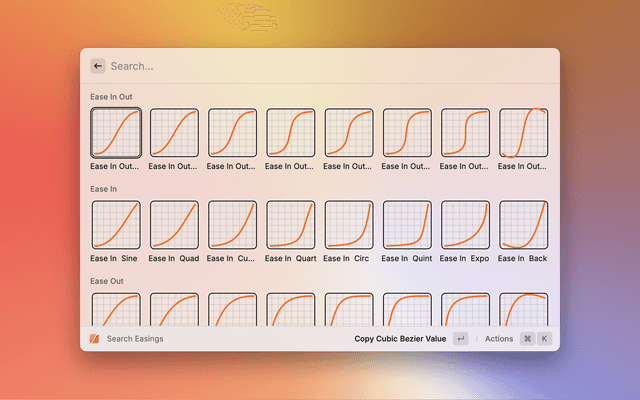640x400 pixels.
Task: Pick the first thumbnail in Ease Out row
Action: 116,309
